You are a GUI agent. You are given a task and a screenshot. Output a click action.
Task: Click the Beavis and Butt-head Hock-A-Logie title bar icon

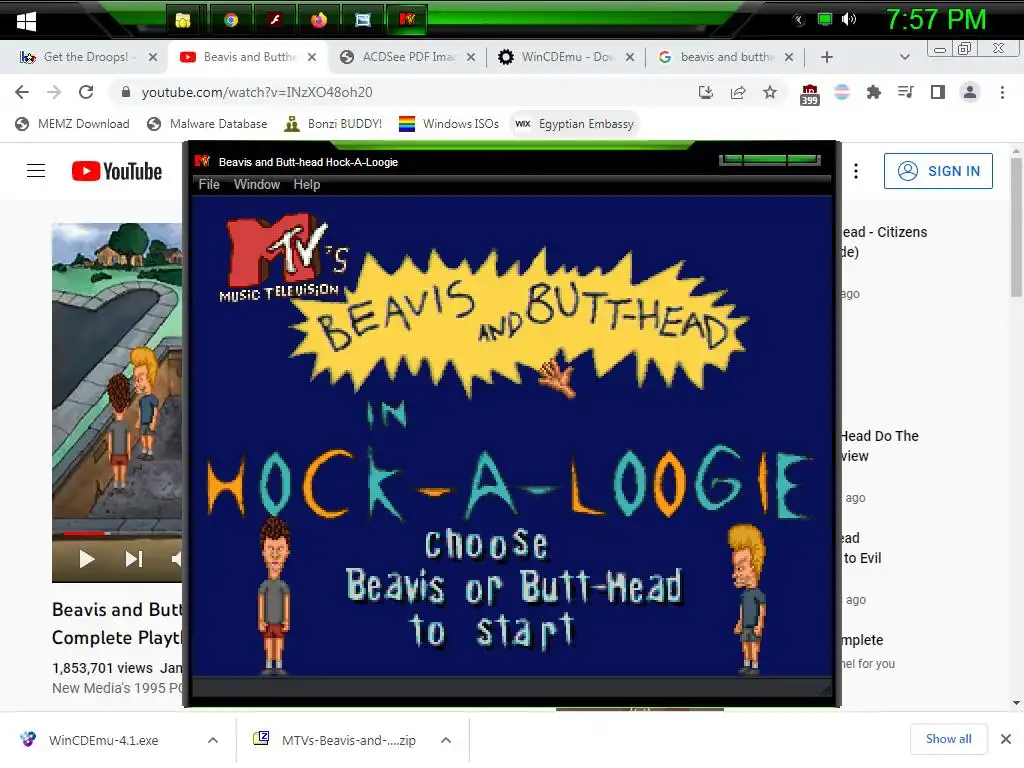pyautogui.click(x=202, y=161)
